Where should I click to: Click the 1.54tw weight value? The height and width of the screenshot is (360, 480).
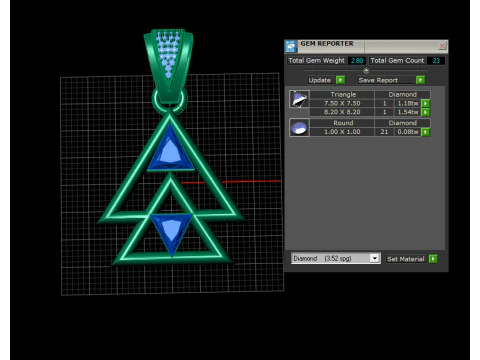[408, 112]
